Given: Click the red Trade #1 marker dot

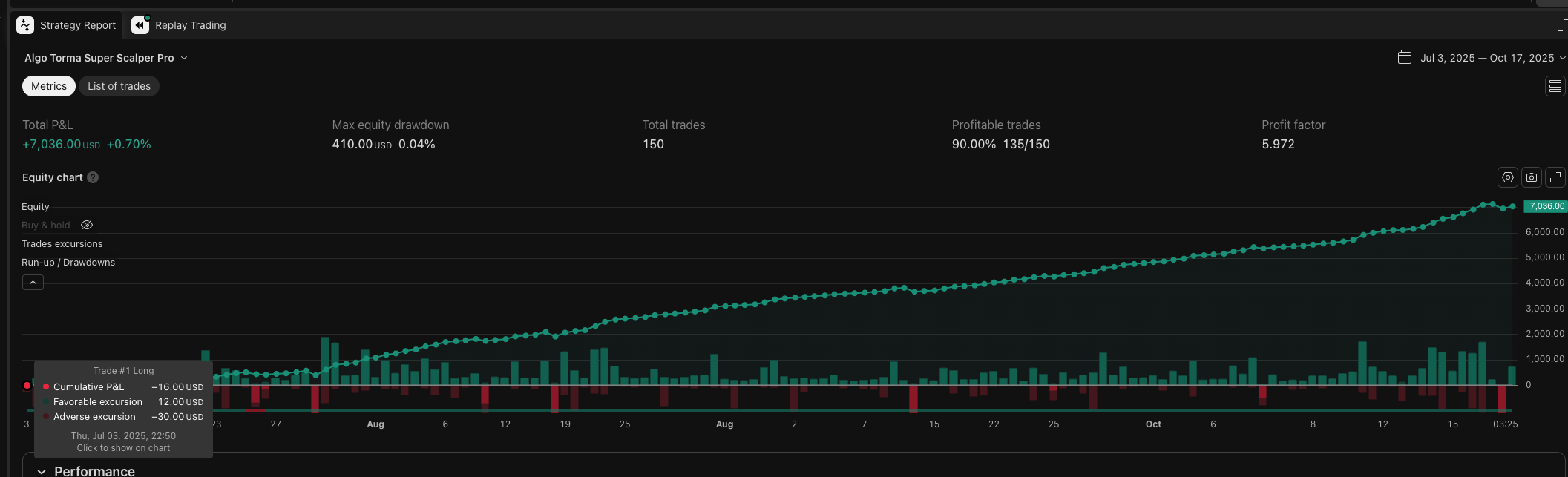Looking at the screenshot, I should point(27,385).
